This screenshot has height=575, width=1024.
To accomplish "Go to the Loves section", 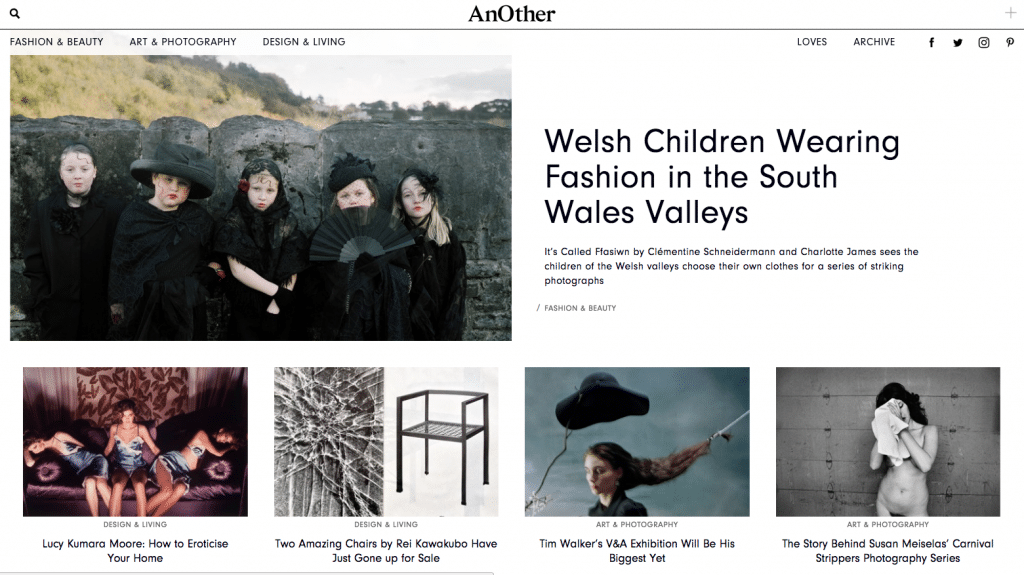I will 812,42.
